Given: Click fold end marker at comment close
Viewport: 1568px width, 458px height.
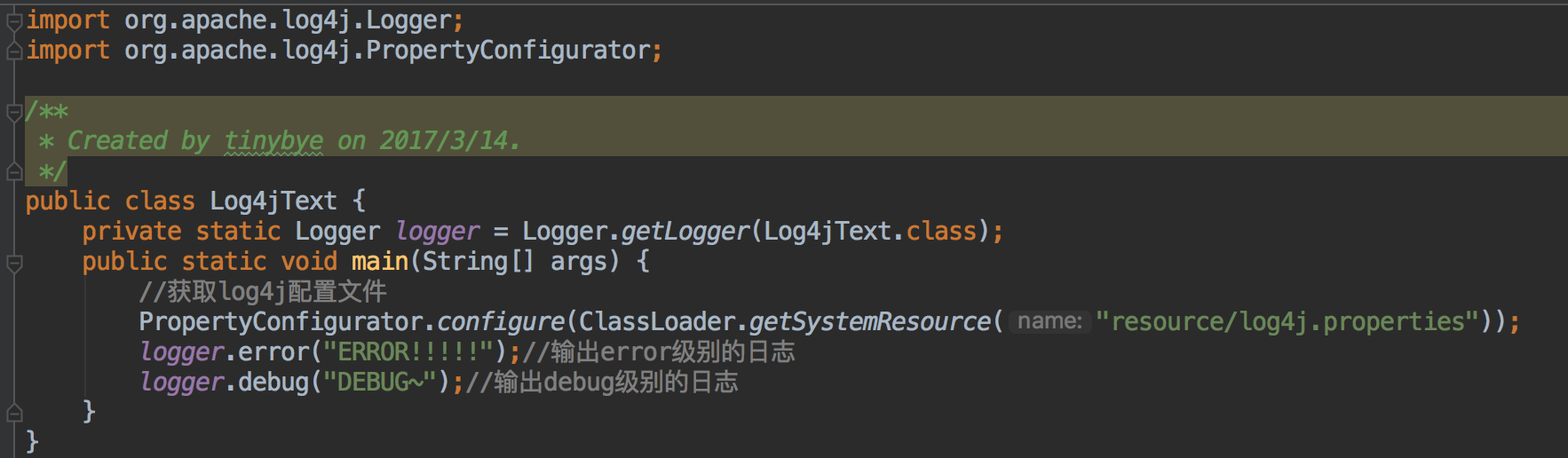Looking at the screenshot, I should click(14, 171).
